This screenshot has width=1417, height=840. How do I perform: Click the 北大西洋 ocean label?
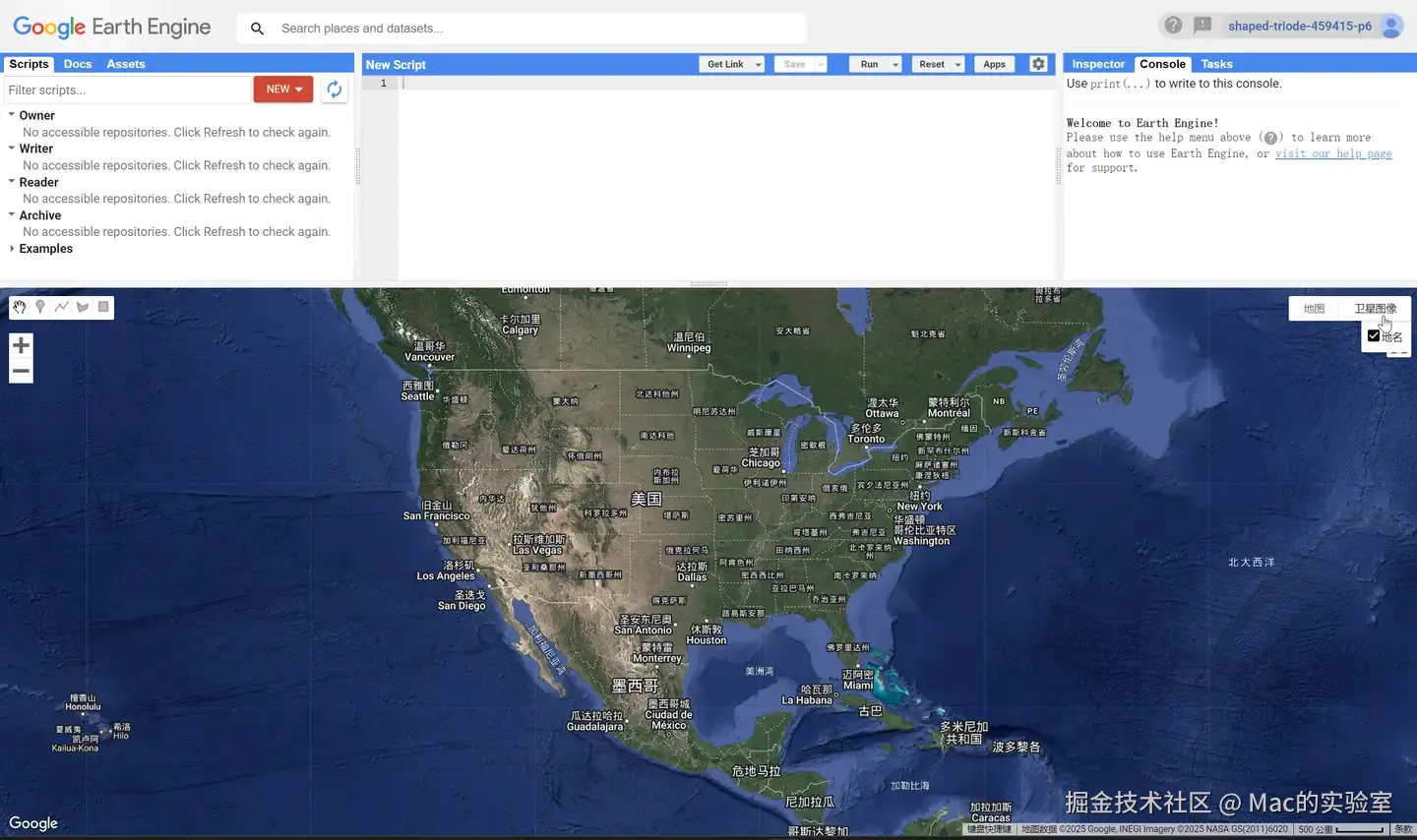[1252, 563]
